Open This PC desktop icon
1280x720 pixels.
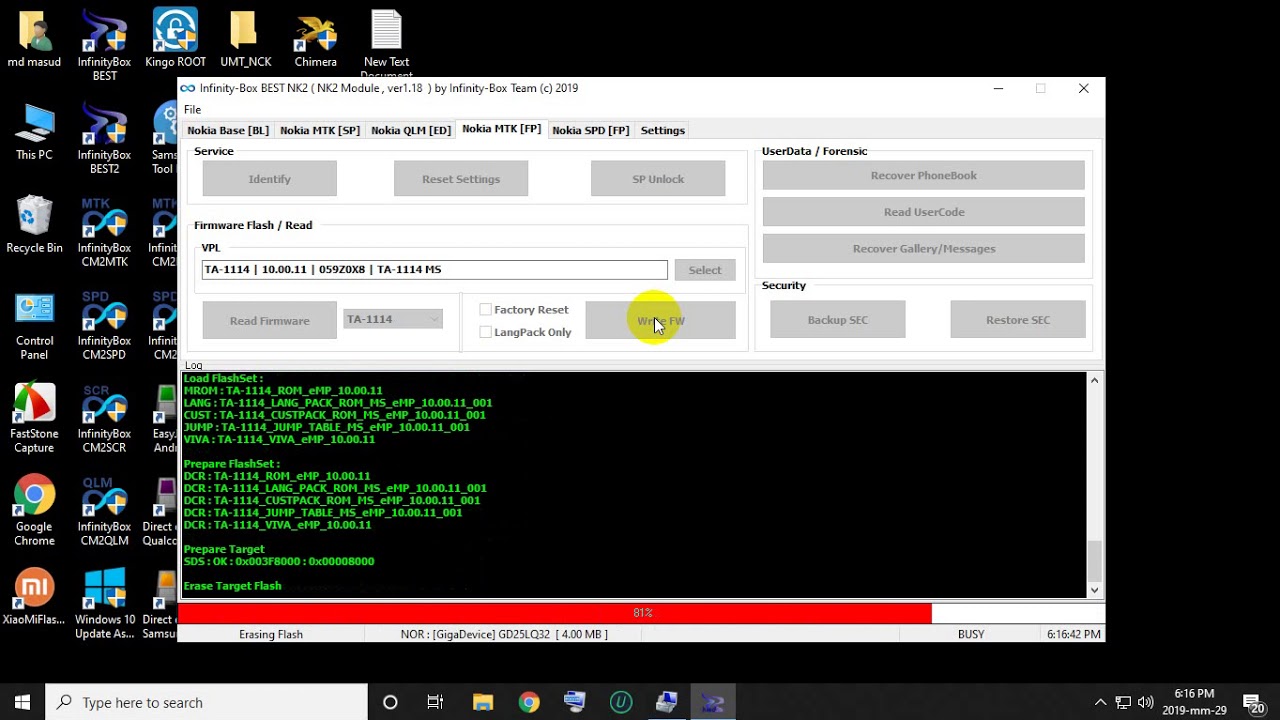(34, 133)
